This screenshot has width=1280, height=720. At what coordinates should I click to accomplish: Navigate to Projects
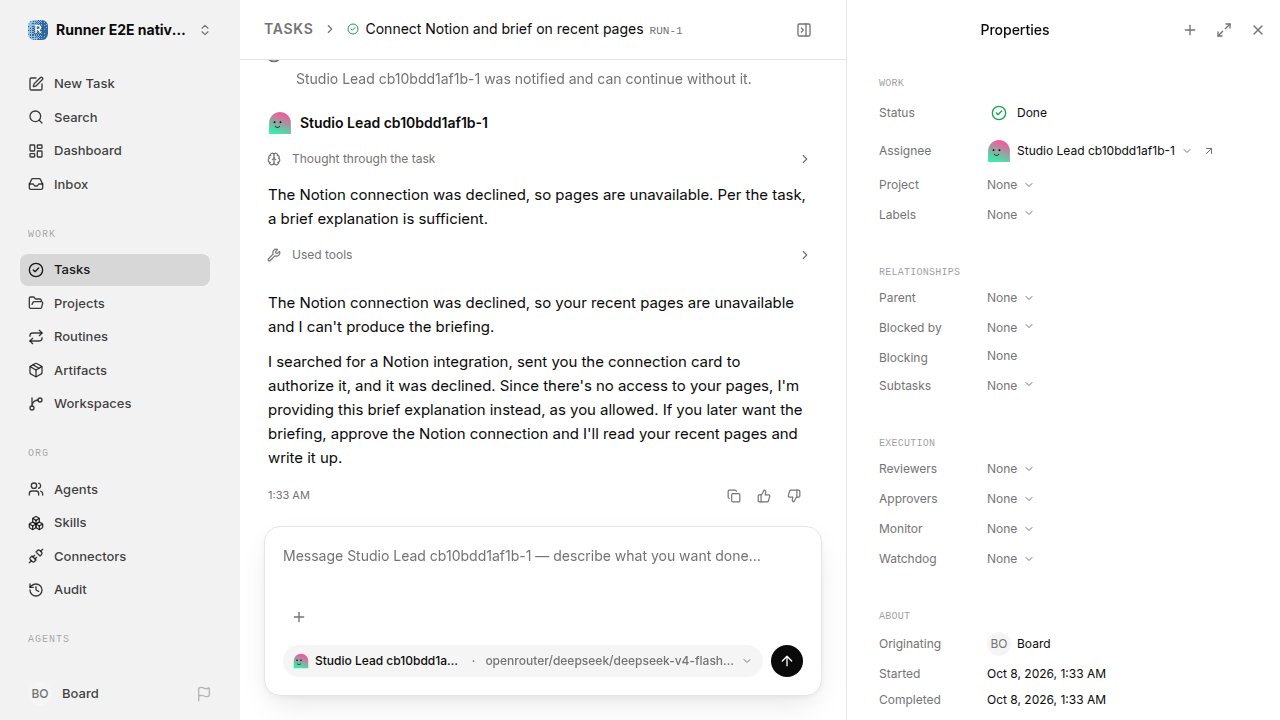pyautogui.click(x=115, y=303)
